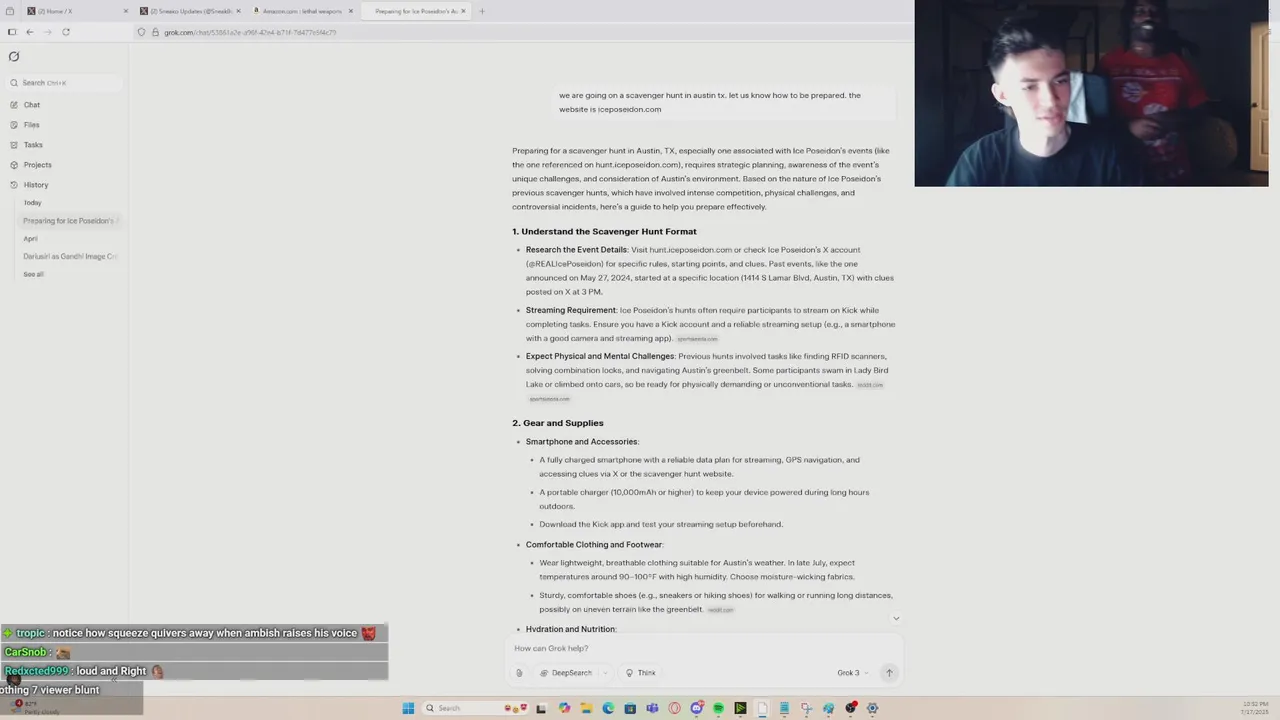Toggle Think mode
Image resolution: width=1280 pixels, height=720 pixels.
[x=640, y=673]
